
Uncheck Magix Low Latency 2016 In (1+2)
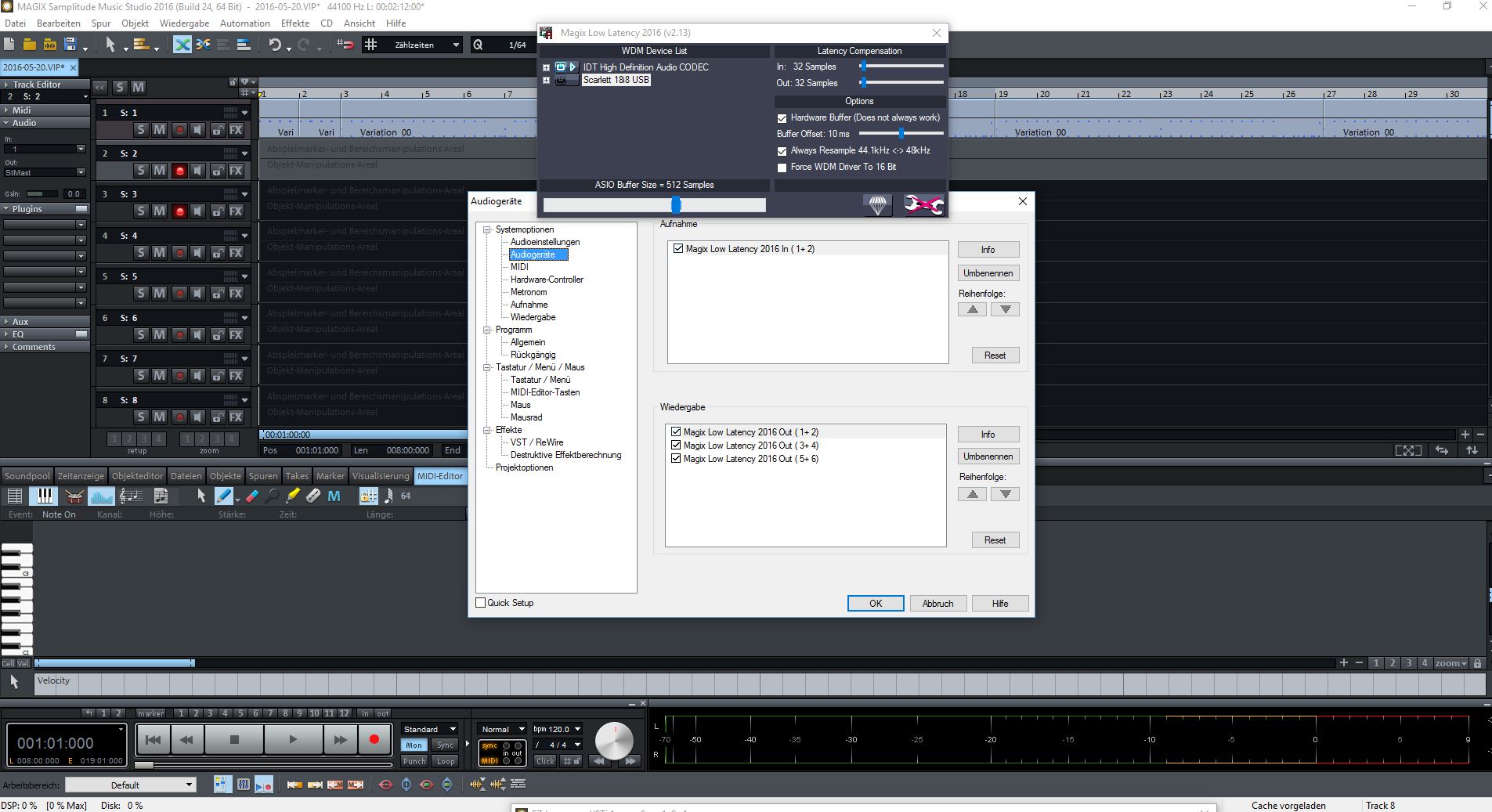(x=678, y=248)
